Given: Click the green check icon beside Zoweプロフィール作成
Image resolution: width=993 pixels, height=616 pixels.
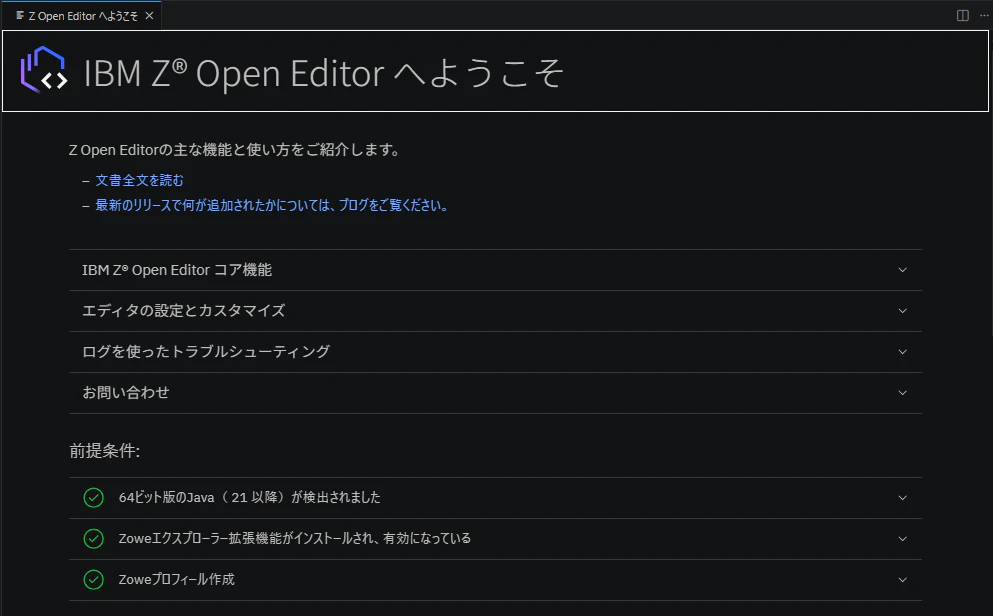Looking at the screenshot, I should coord(93,579).
